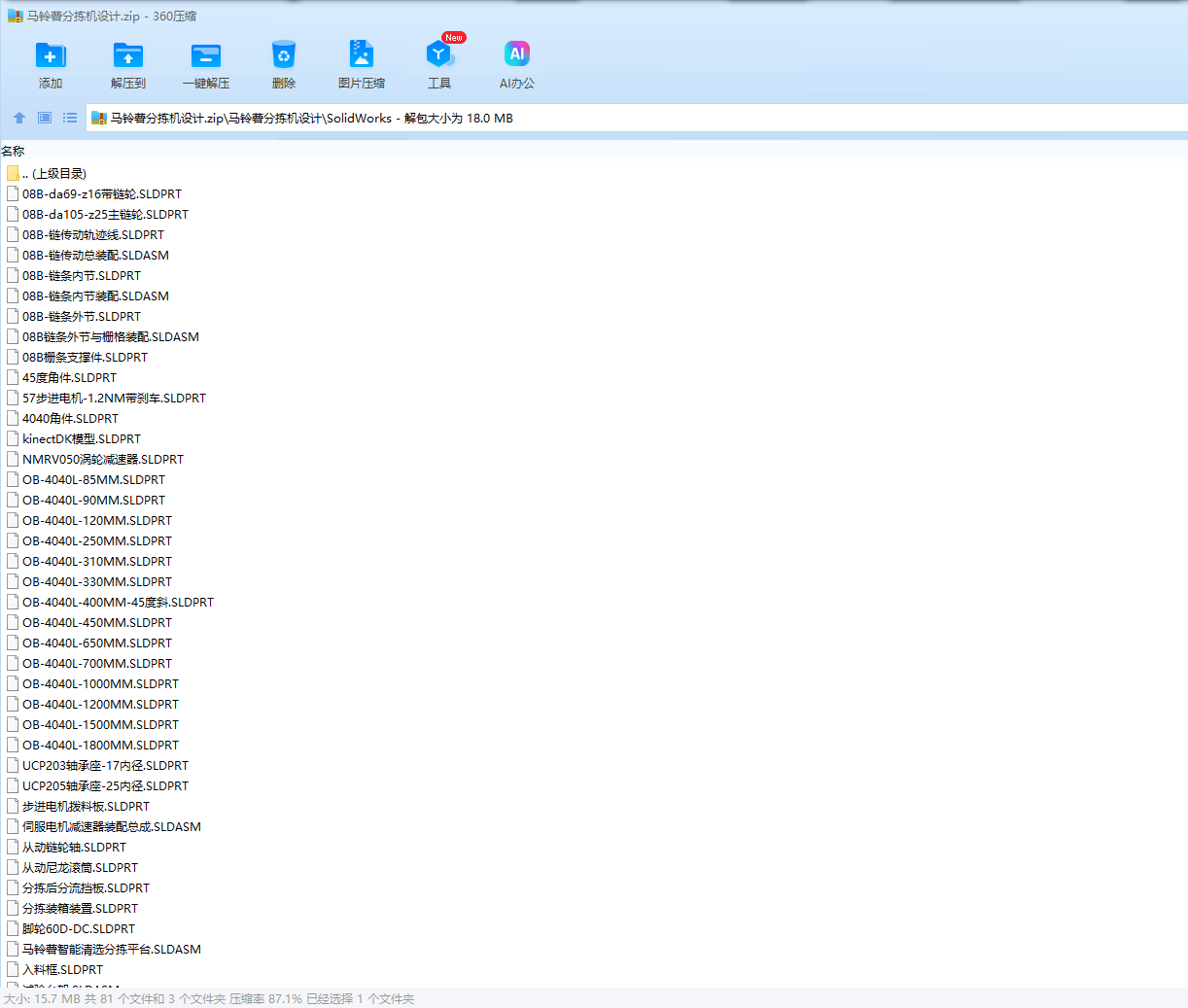Select file 08B-链传动轨迹线.SLDPRT
This screenshot has width=1188, height=1008.
point(93,235)
